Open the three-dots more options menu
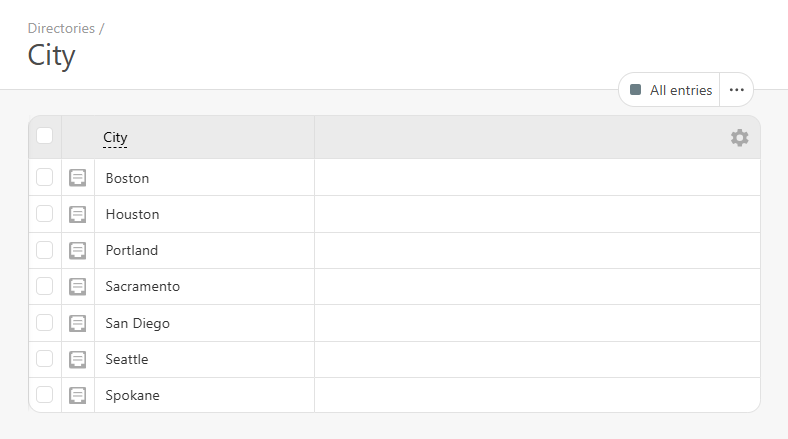 tap(737, 90)
